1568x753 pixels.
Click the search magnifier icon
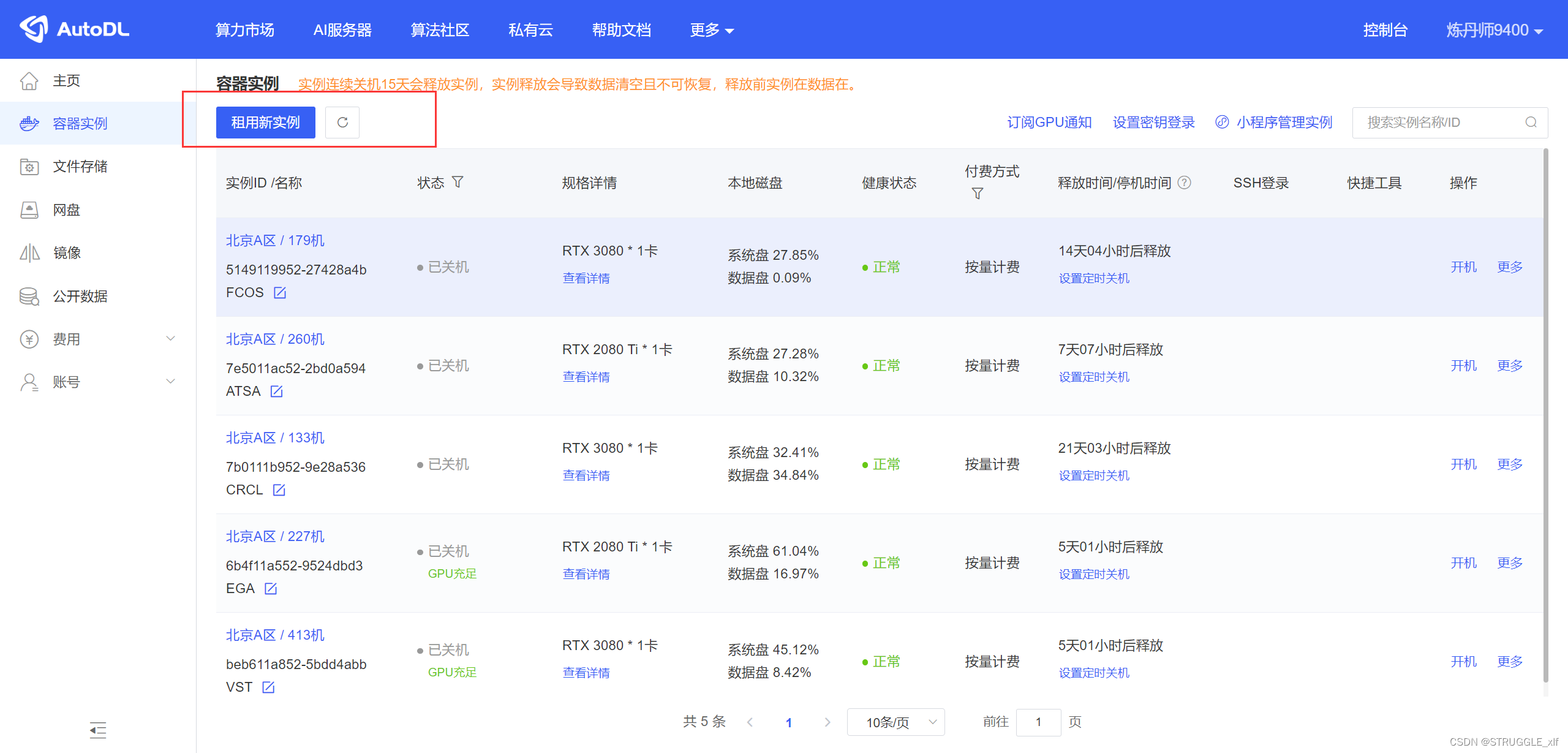pos(1531,123)
